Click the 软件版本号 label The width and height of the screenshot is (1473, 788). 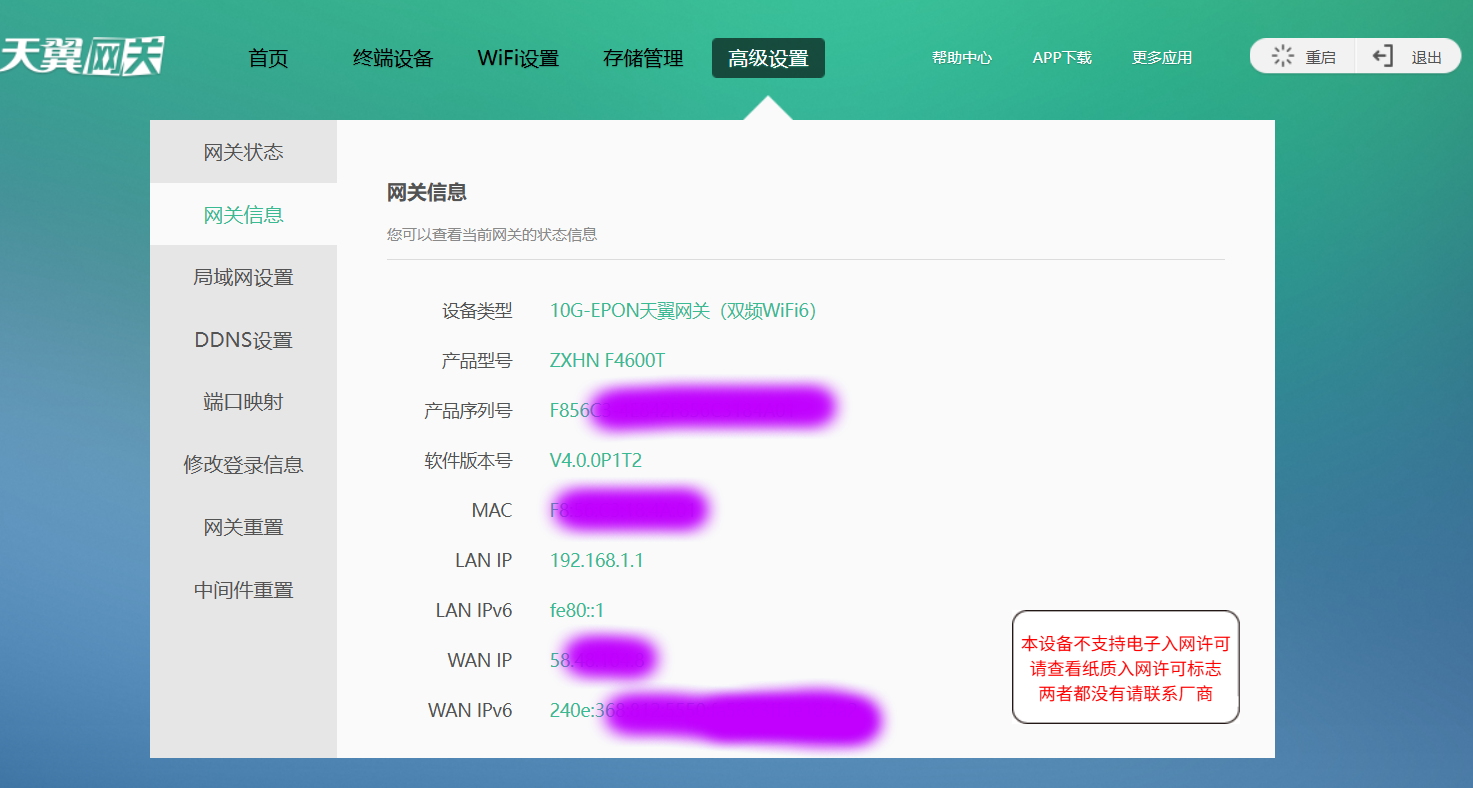point(468,461)
